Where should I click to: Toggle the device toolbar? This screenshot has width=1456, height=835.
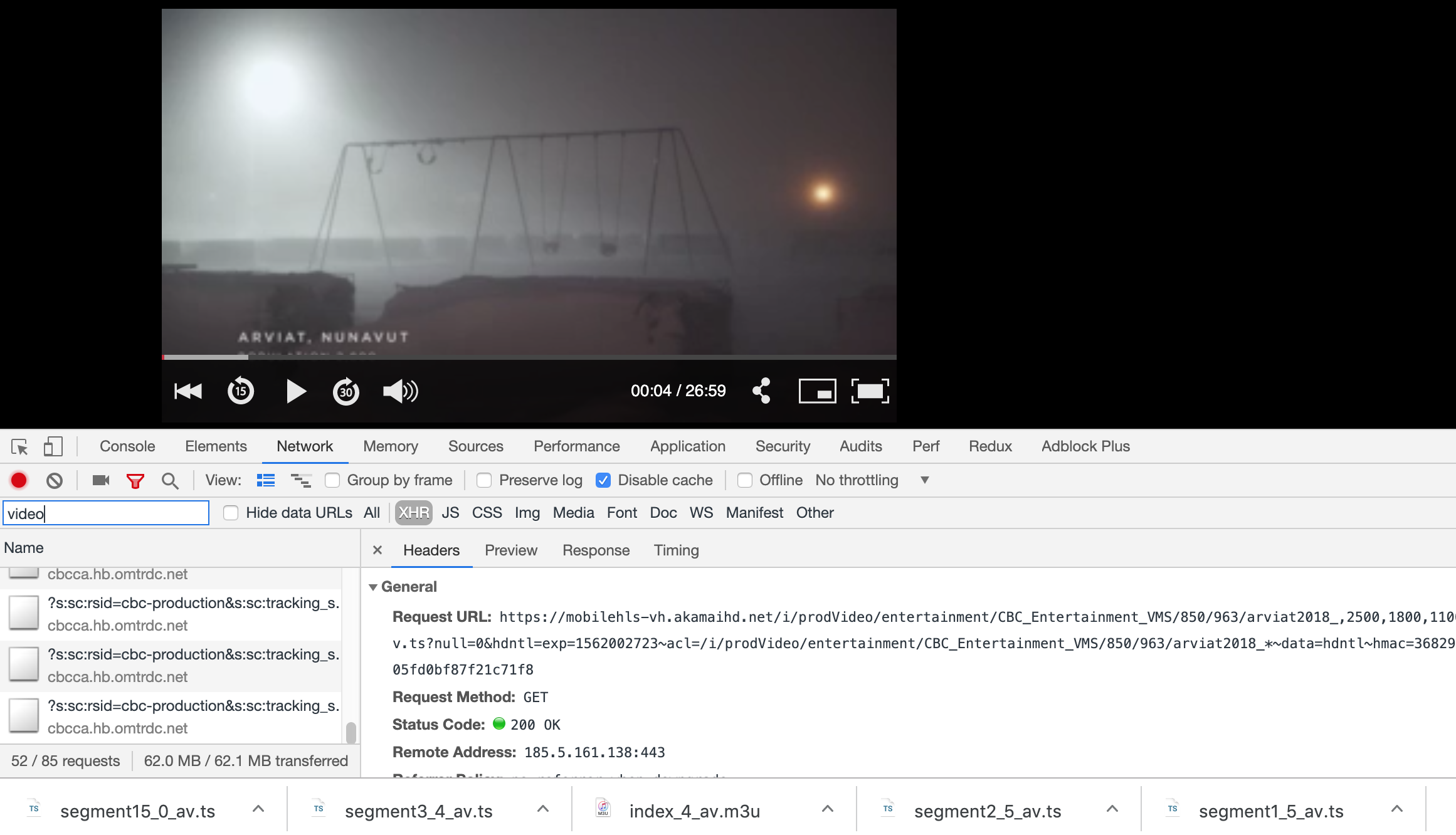click(53, 446)
